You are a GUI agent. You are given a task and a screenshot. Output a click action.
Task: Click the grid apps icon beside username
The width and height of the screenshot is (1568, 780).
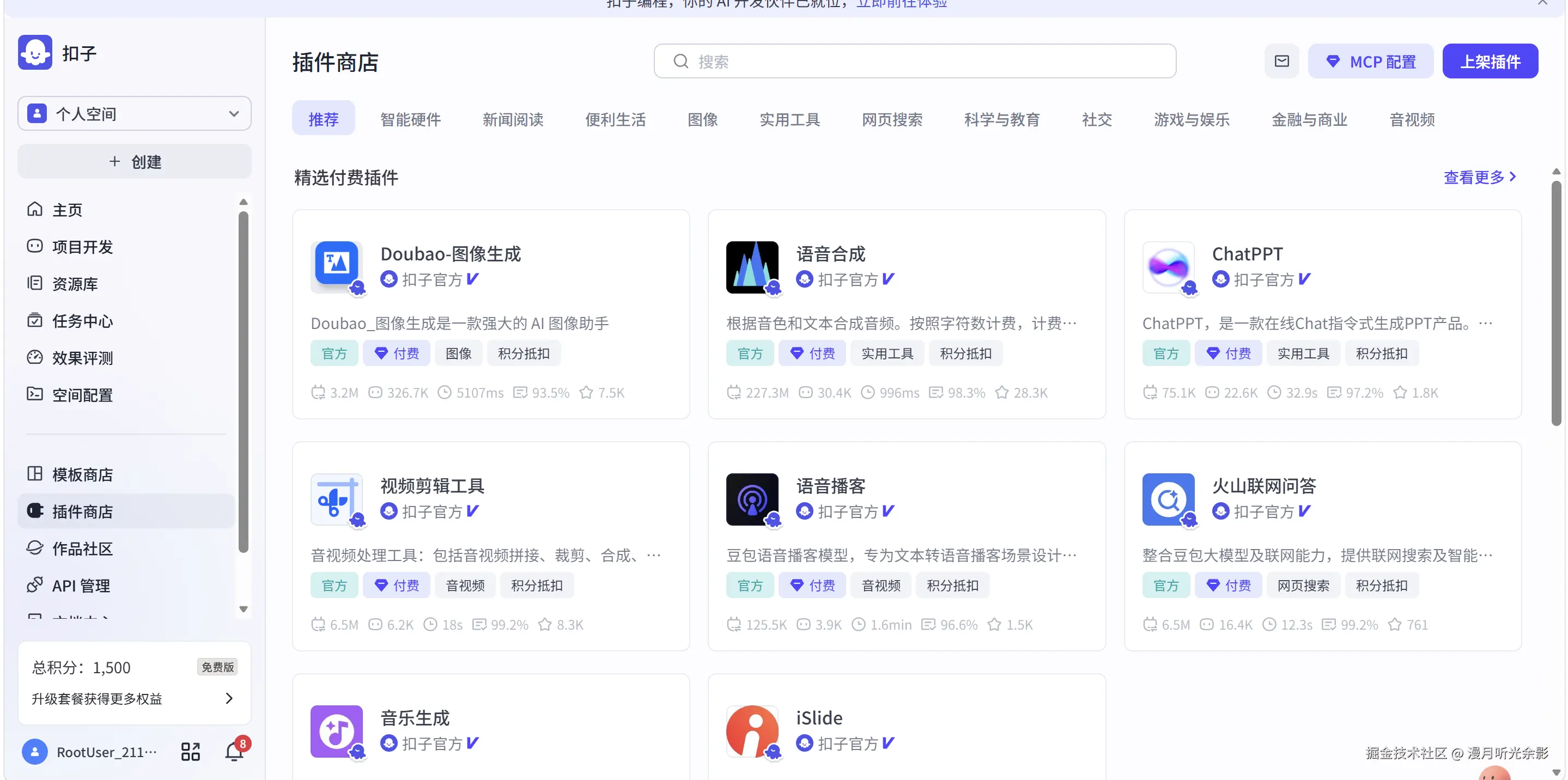191,752
